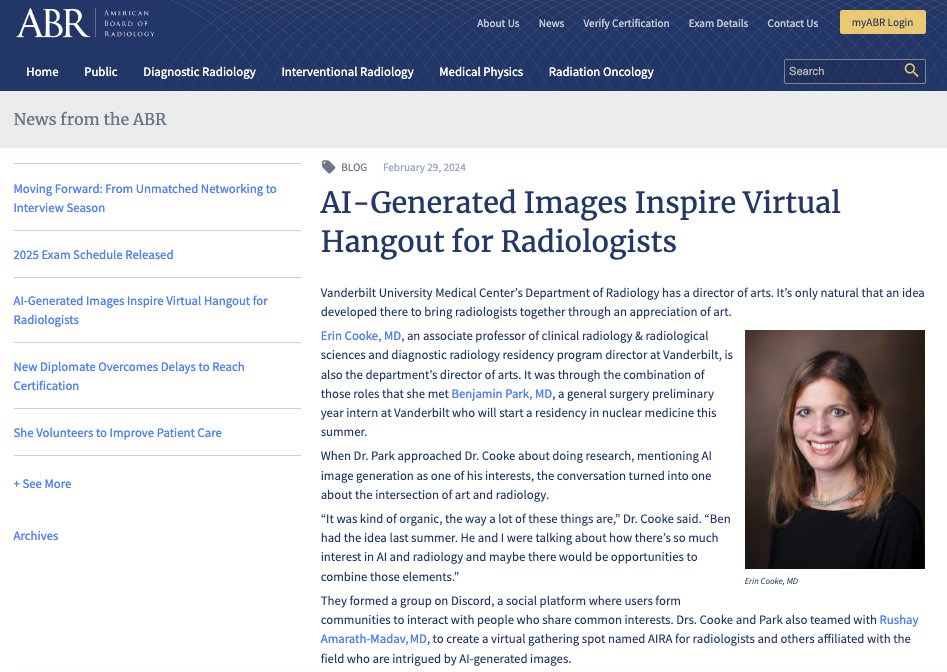Open Moving Forward networking article link

click(x=145, y=198)
